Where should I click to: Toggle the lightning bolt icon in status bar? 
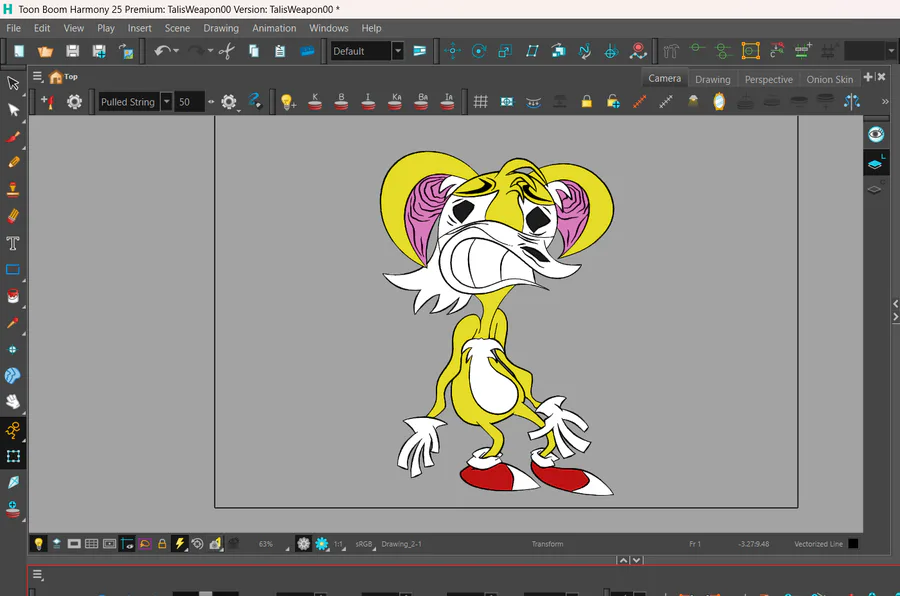[x=180, y=544]
